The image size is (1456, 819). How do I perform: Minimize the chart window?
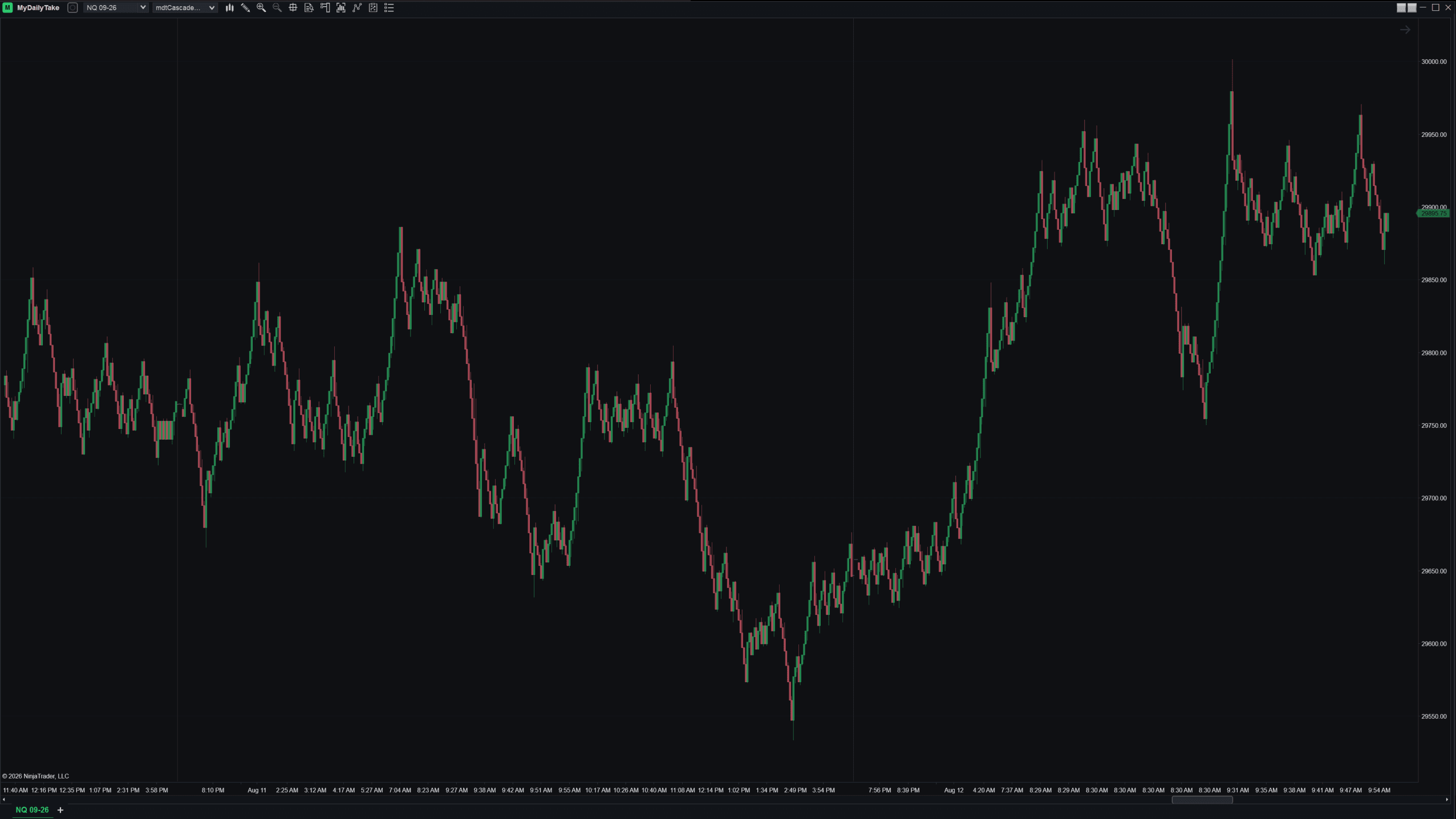coord(1423,7)
